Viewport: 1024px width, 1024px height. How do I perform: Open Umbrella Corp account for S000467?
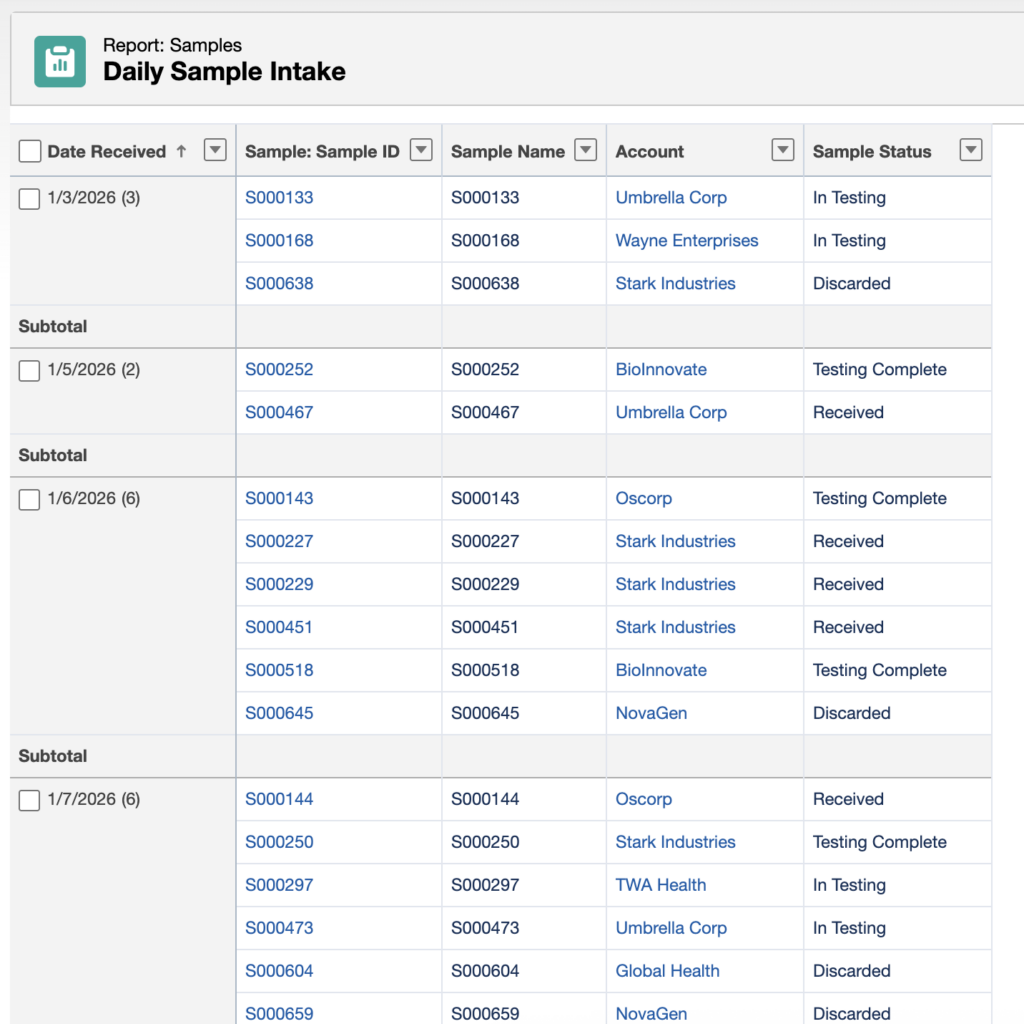(x=671, y=412)
